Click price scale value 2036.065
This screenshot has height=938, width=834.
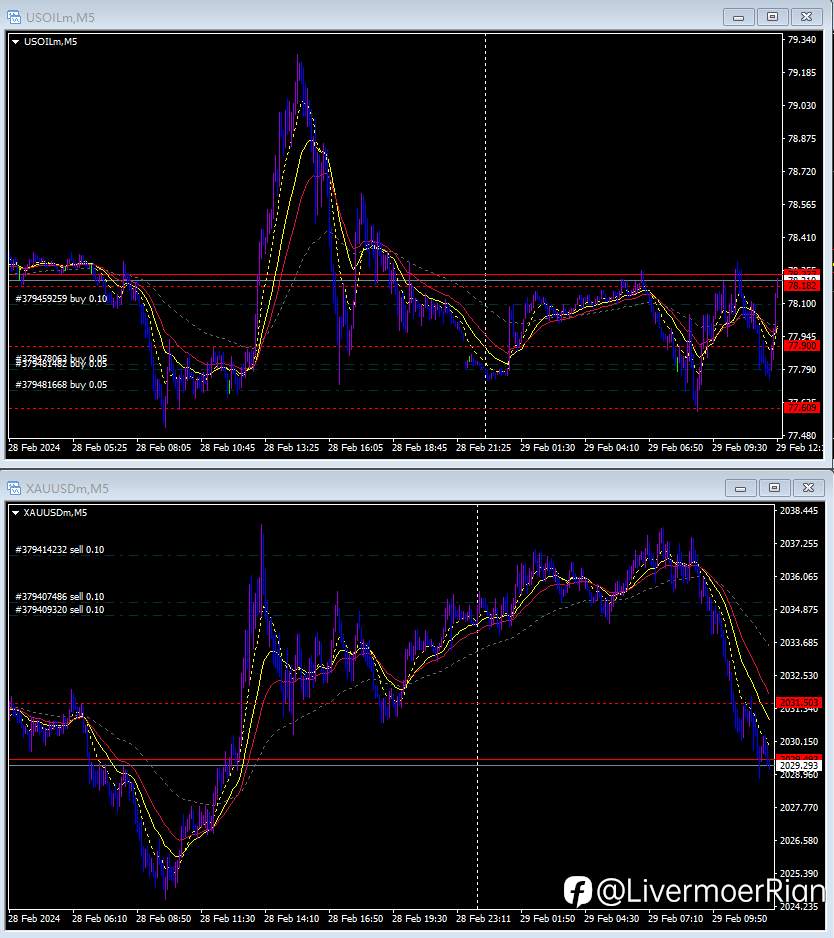[799, 577]
